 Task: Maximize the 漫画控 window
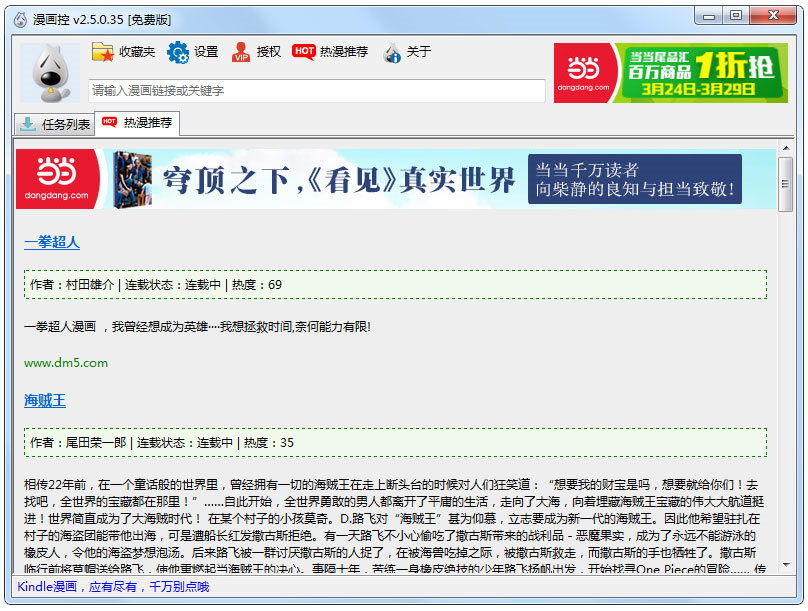click(736, 15)
